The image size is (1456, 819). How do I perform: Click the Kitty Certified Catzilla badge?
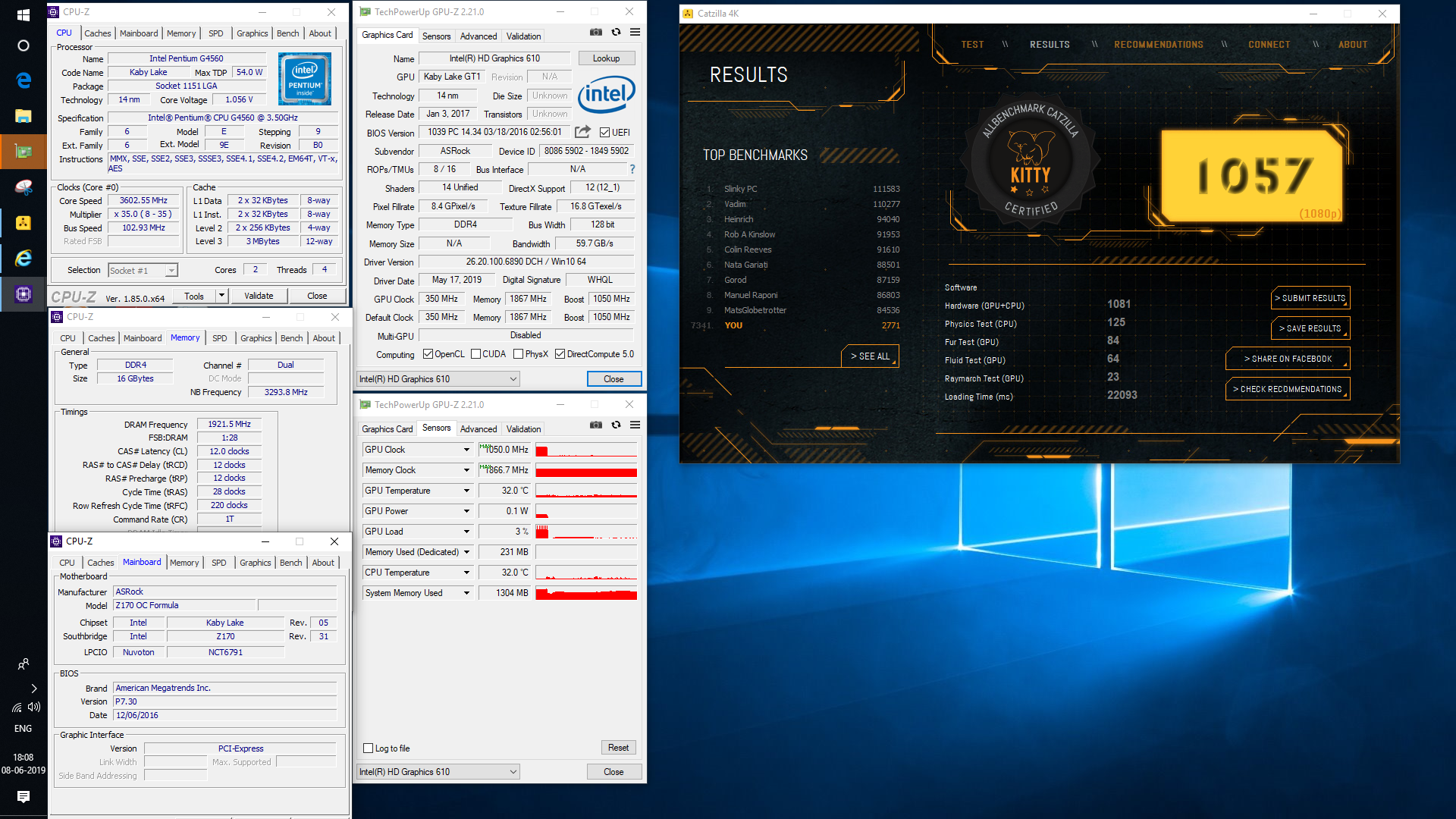coord(1030,160)
